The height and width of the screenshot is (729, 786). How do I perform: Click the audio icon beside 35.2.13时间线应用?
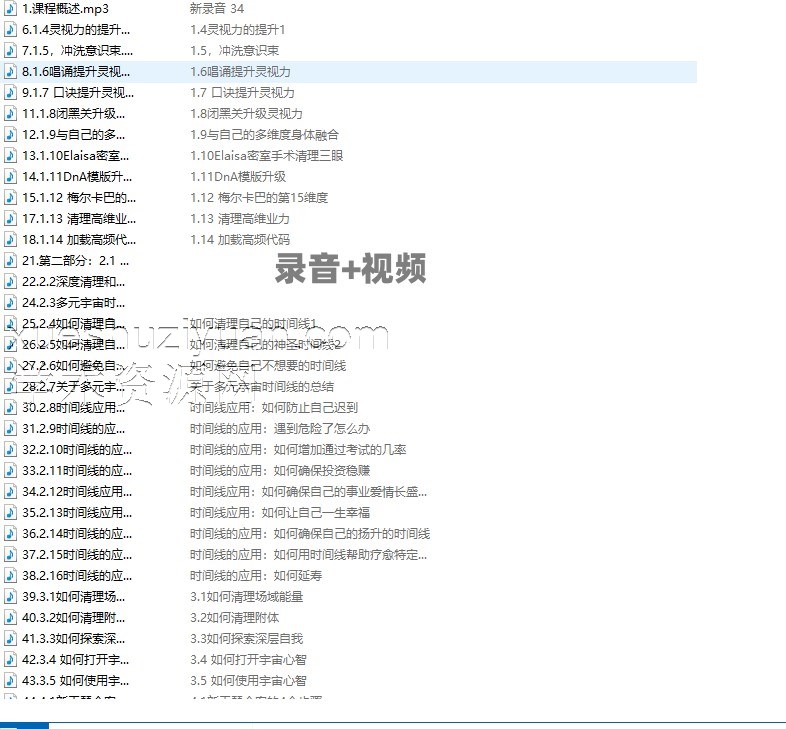(10, 513)
